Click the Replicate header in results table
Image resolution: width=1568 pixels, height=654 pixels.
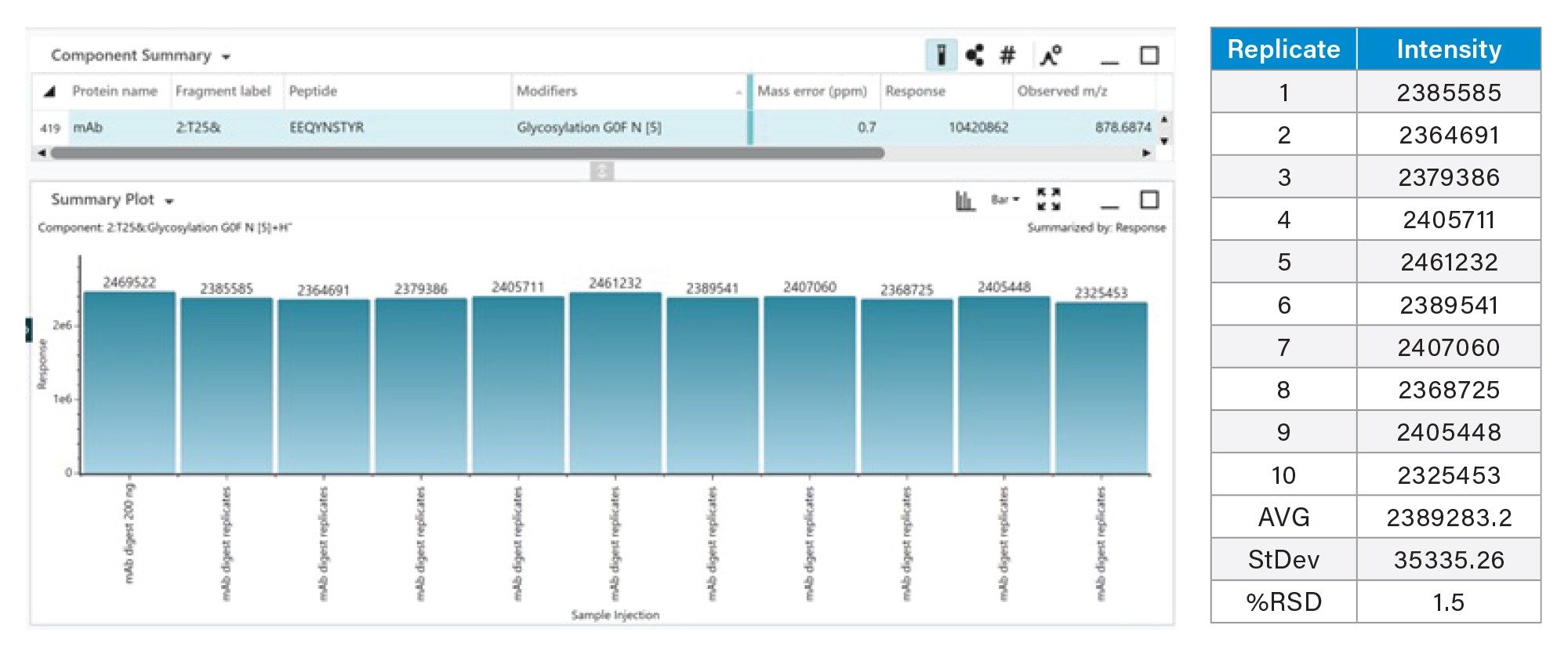click(1283, 49)
